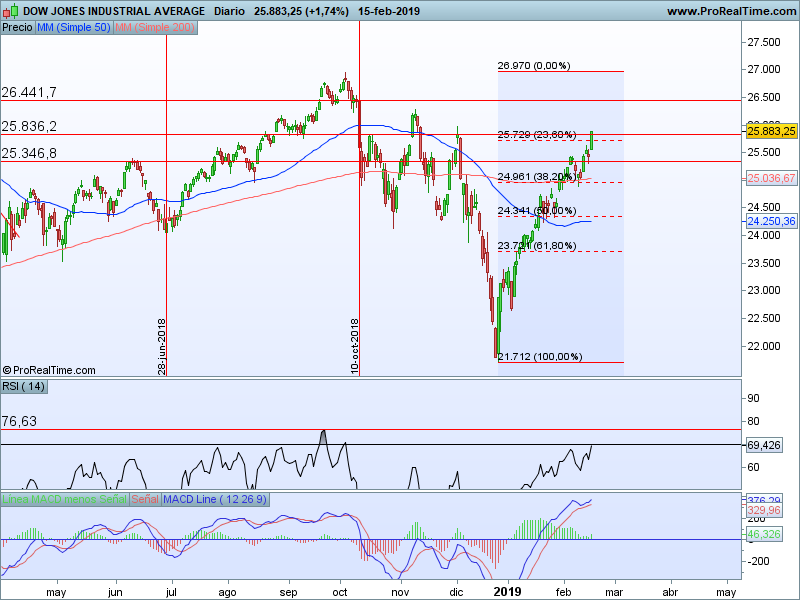Click the 27.000 price axis label
Screen dimensions: 800x600
click(764, 69)
